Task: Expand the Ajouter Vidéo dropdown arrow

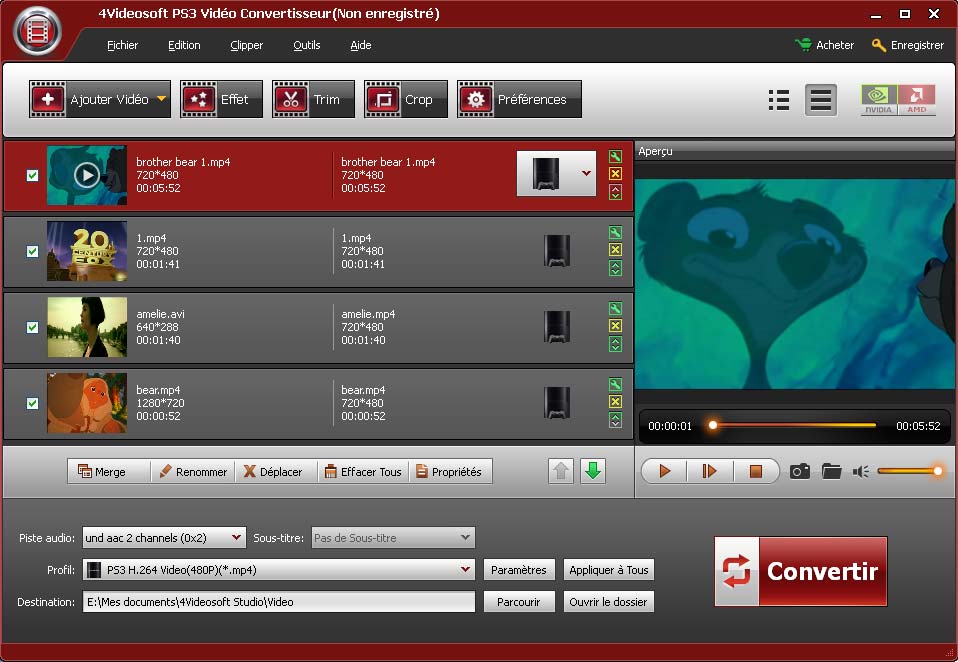Action: pos(161,99)
